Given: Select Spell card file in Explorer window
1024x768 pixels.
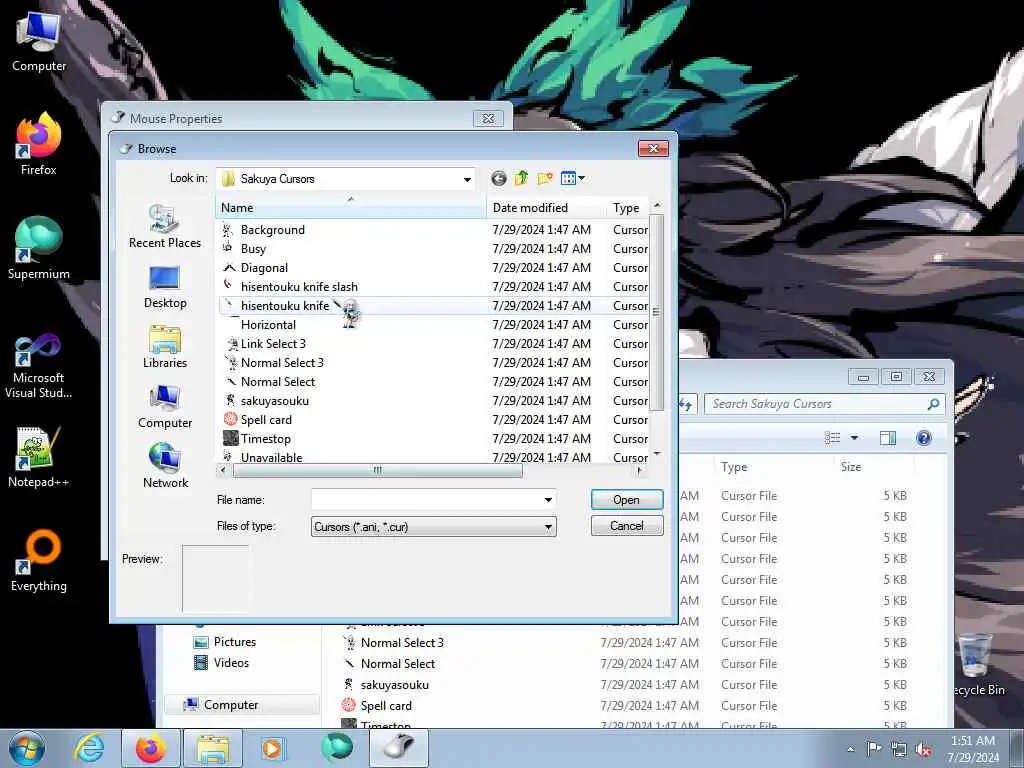Looking at the screenshot, I should tap(626, 706).
